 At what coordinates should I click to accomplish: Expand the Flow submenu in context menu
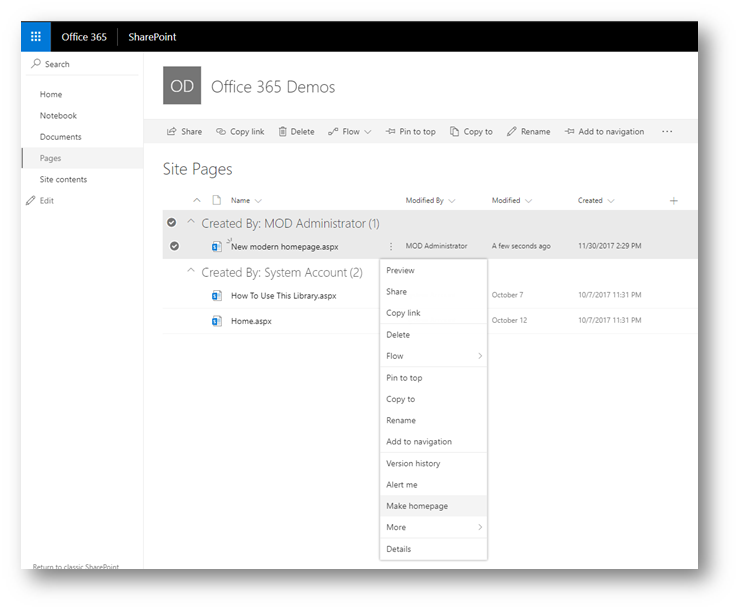click(480, 356)
